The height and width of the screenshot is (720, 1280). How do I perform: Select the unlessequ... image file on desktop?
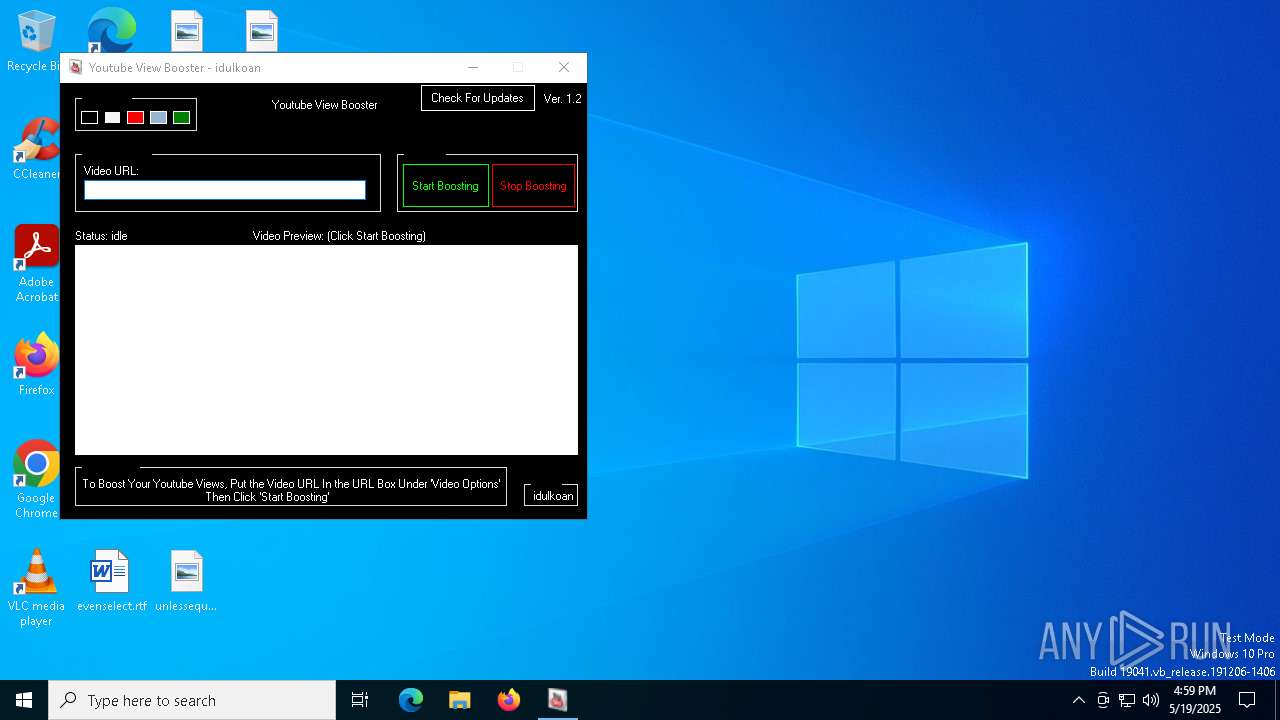(x=186, y=581)
